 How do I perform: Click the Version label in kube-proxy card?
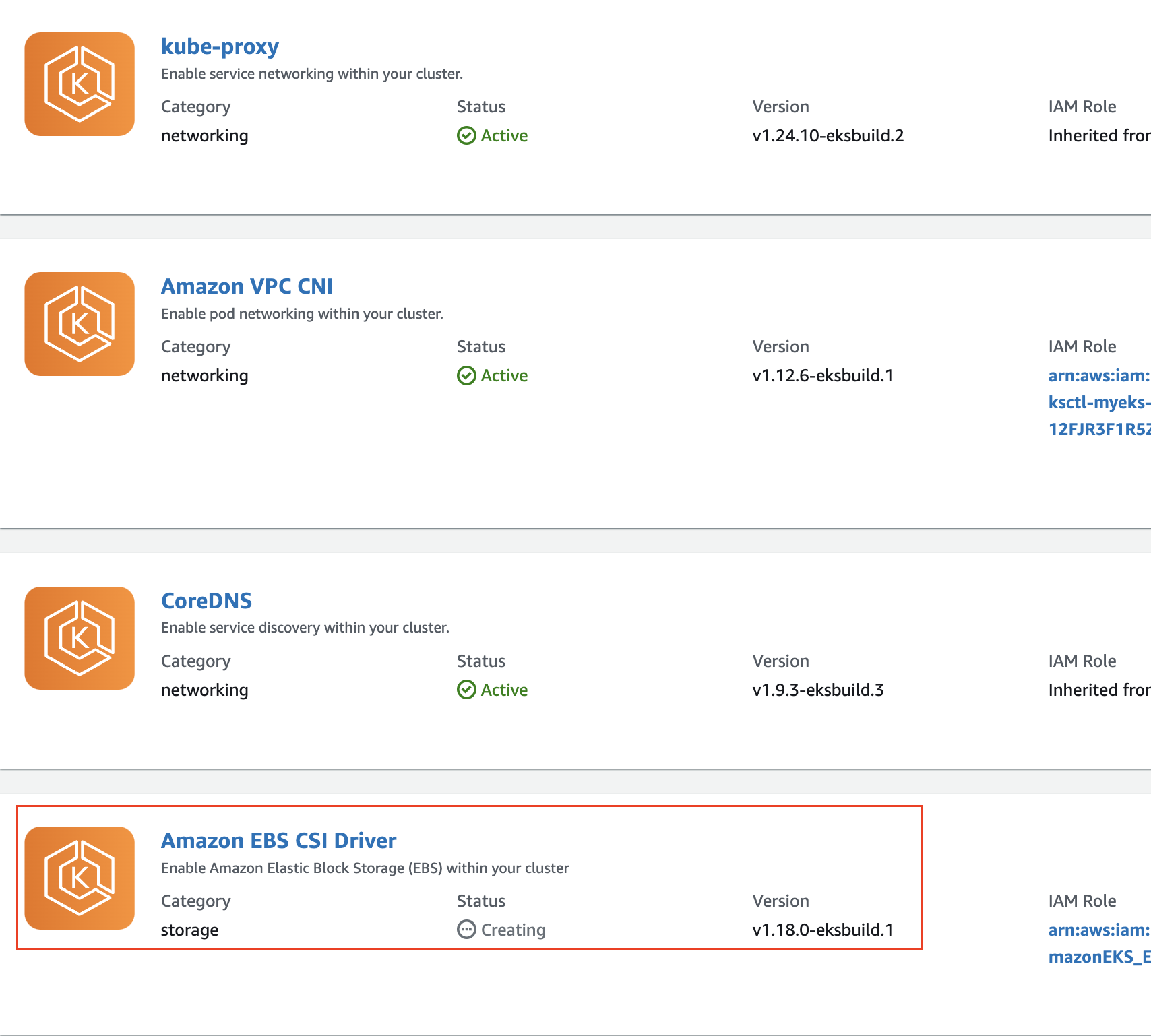pos(780,107)
